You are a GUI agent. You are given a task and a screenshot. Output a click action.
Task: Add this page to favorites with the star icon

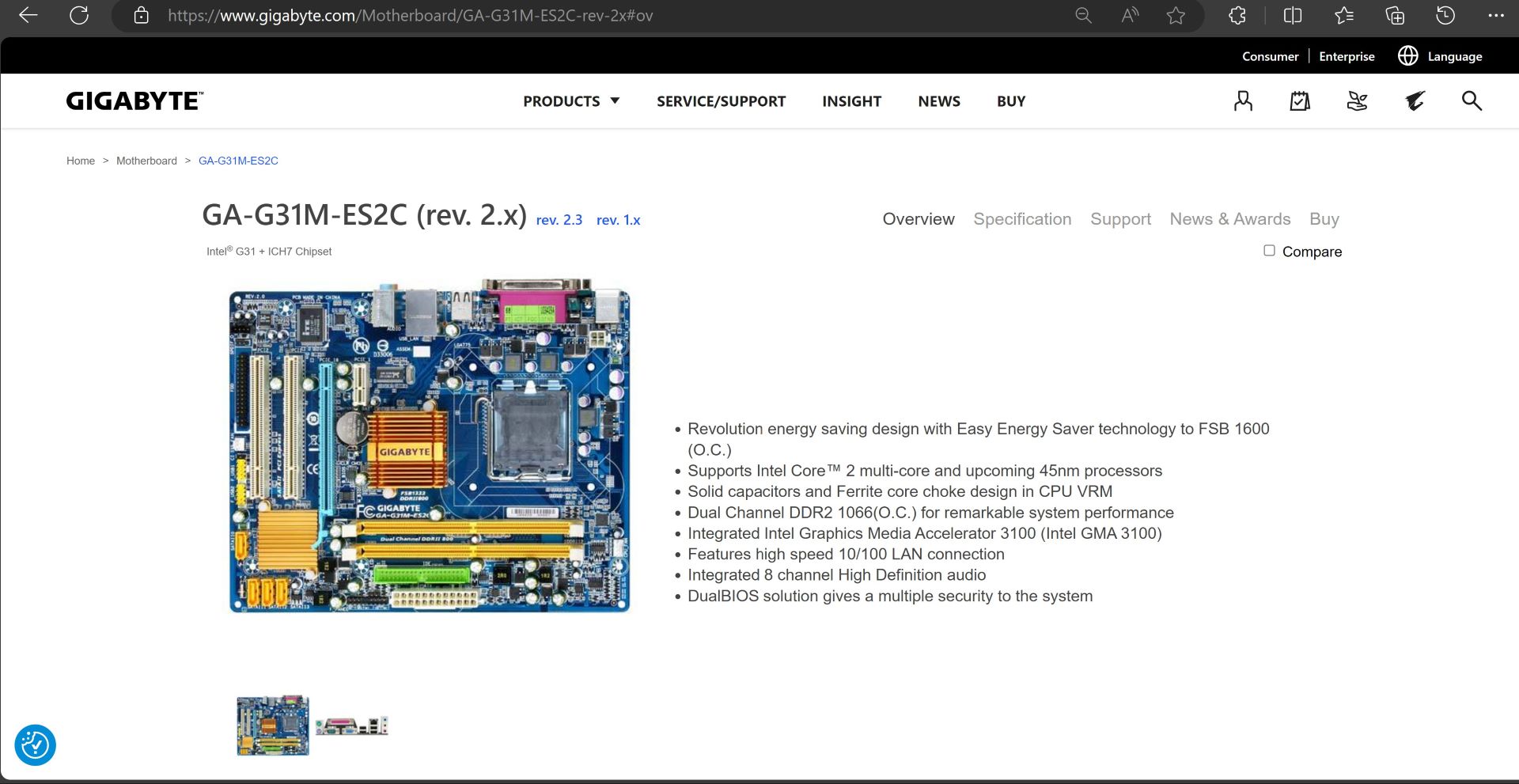click(1176, 15)
